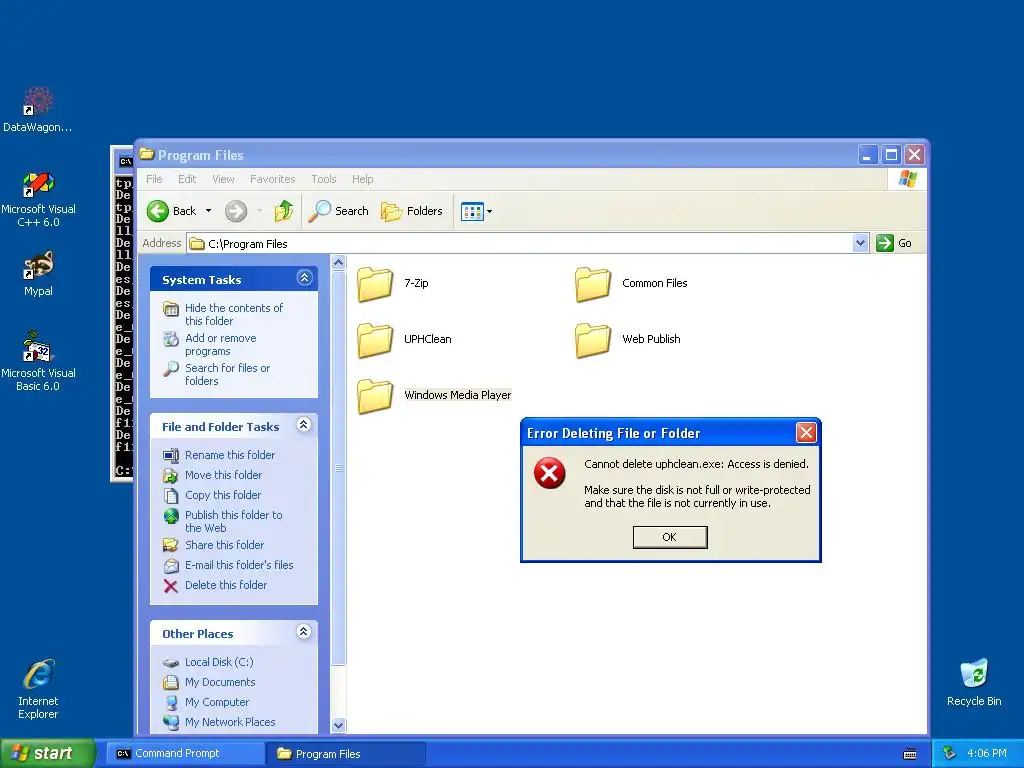
Task: Open the Back history dropdown arrow
Action: (208, 211)
